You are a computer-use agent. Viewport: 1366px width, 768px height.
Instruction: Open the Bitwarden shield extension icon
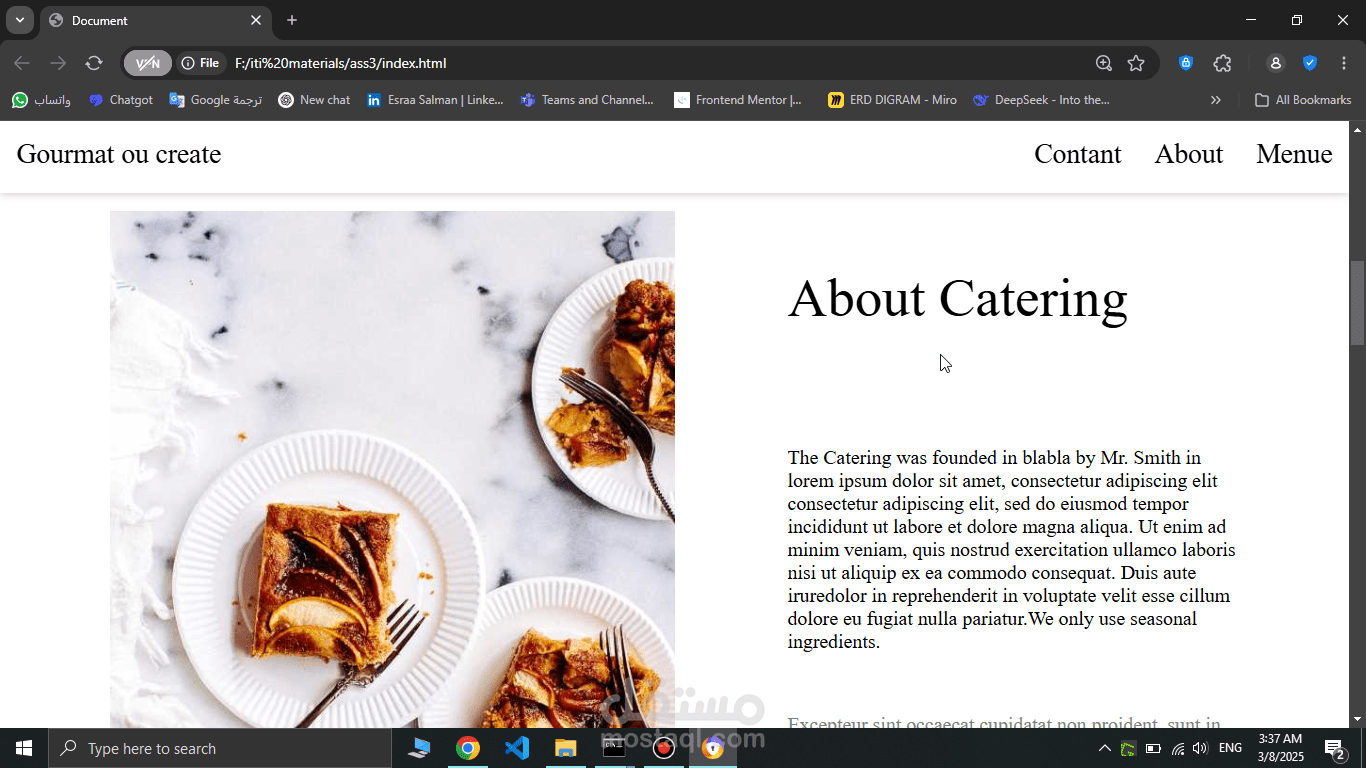point(1186,63)
